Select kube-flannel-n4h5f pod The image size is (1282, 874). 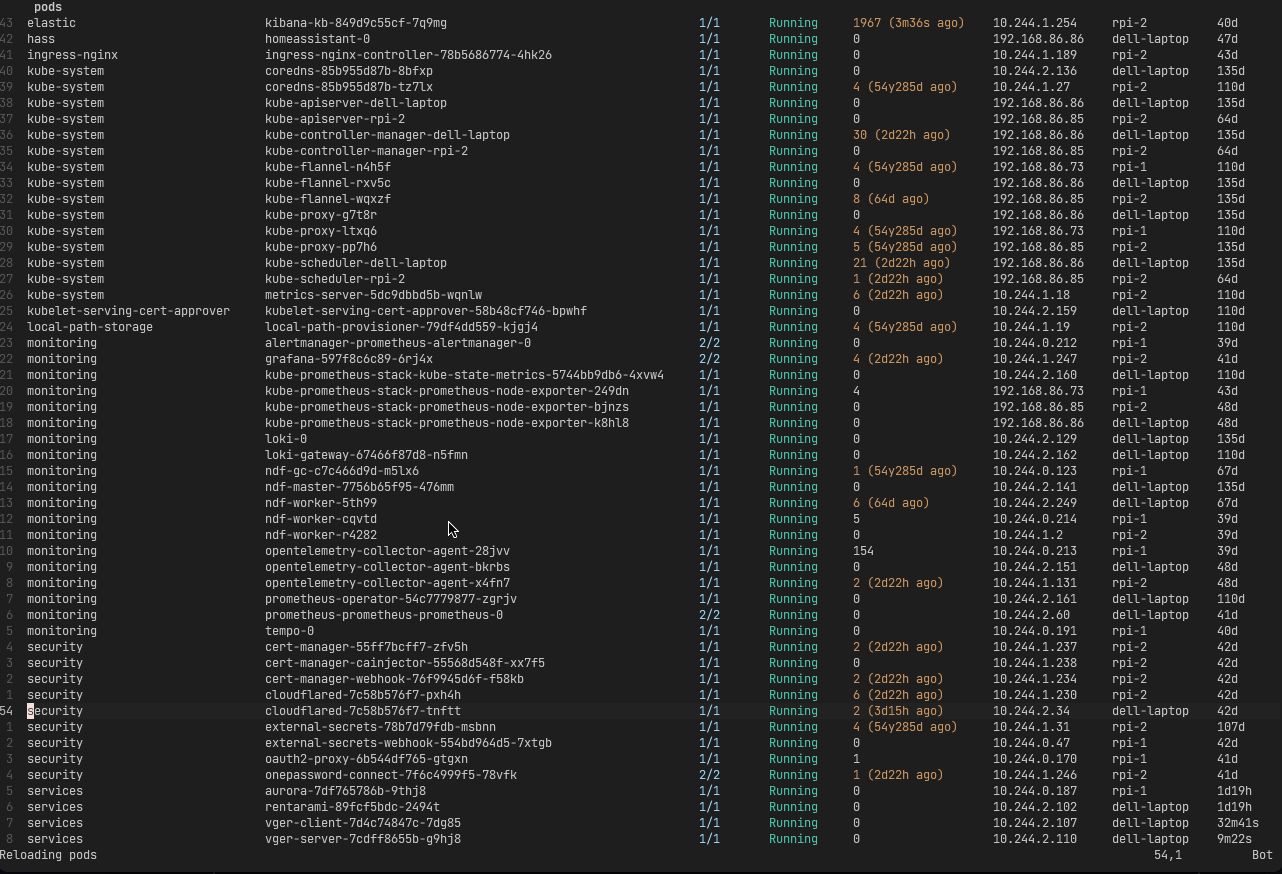click(328, 167)
